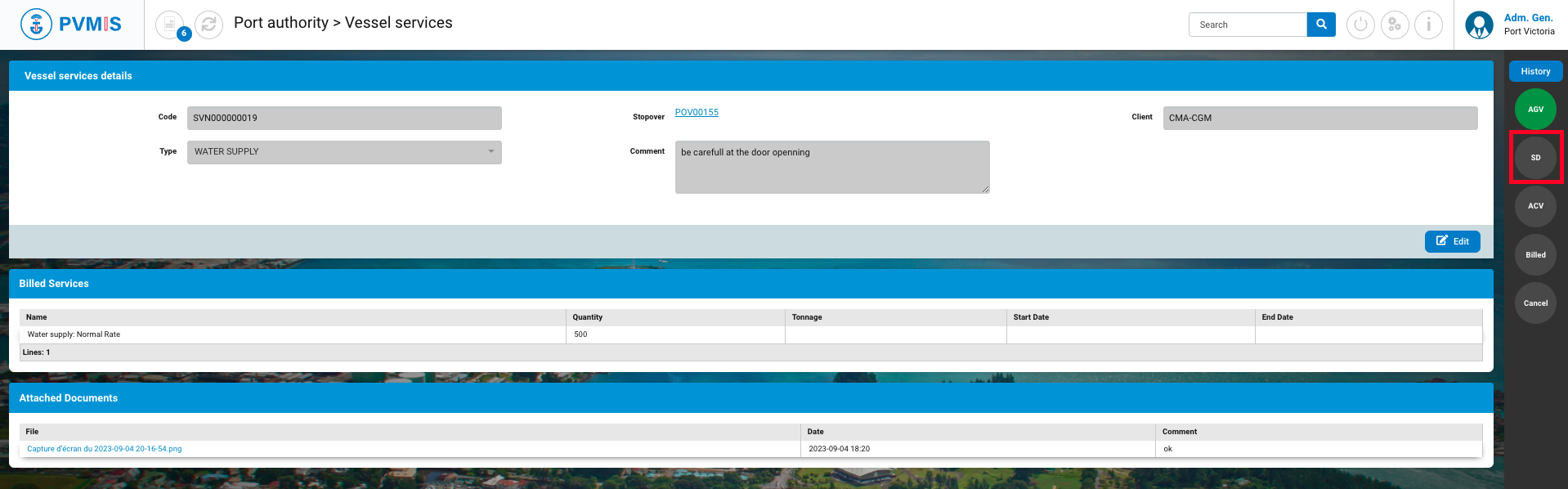Open the History tab in sidebar
This screenshot has height=489, width=1568.
point(1535,71)
